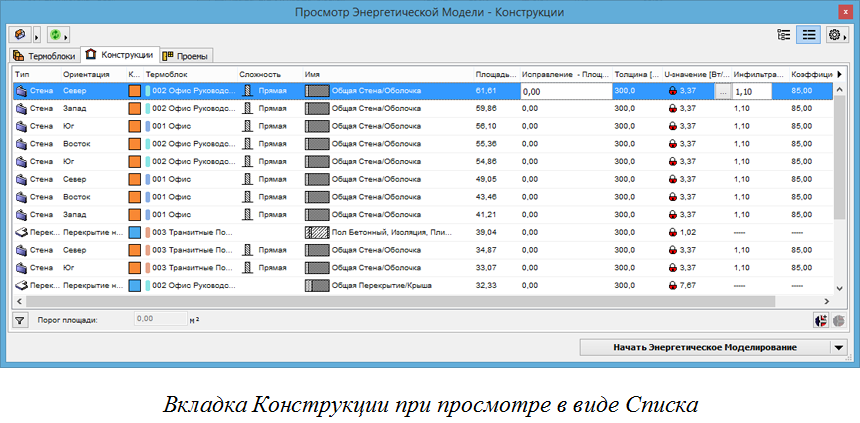Click the straight wall complexity icon in 54,86 row

[248, 161]
